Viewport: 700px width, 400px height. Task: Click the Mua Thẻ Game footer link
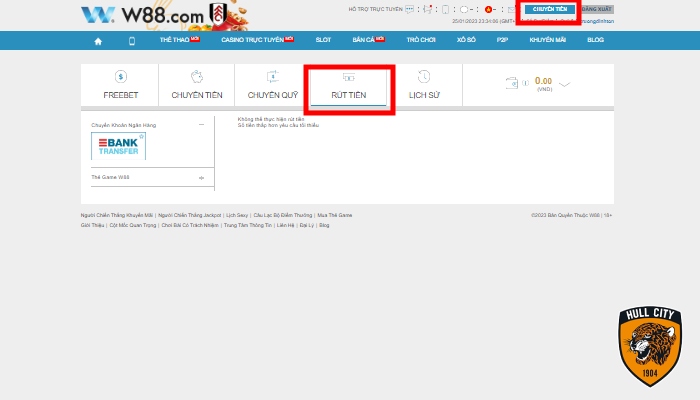pyautogui.click(x=334, y=215)
